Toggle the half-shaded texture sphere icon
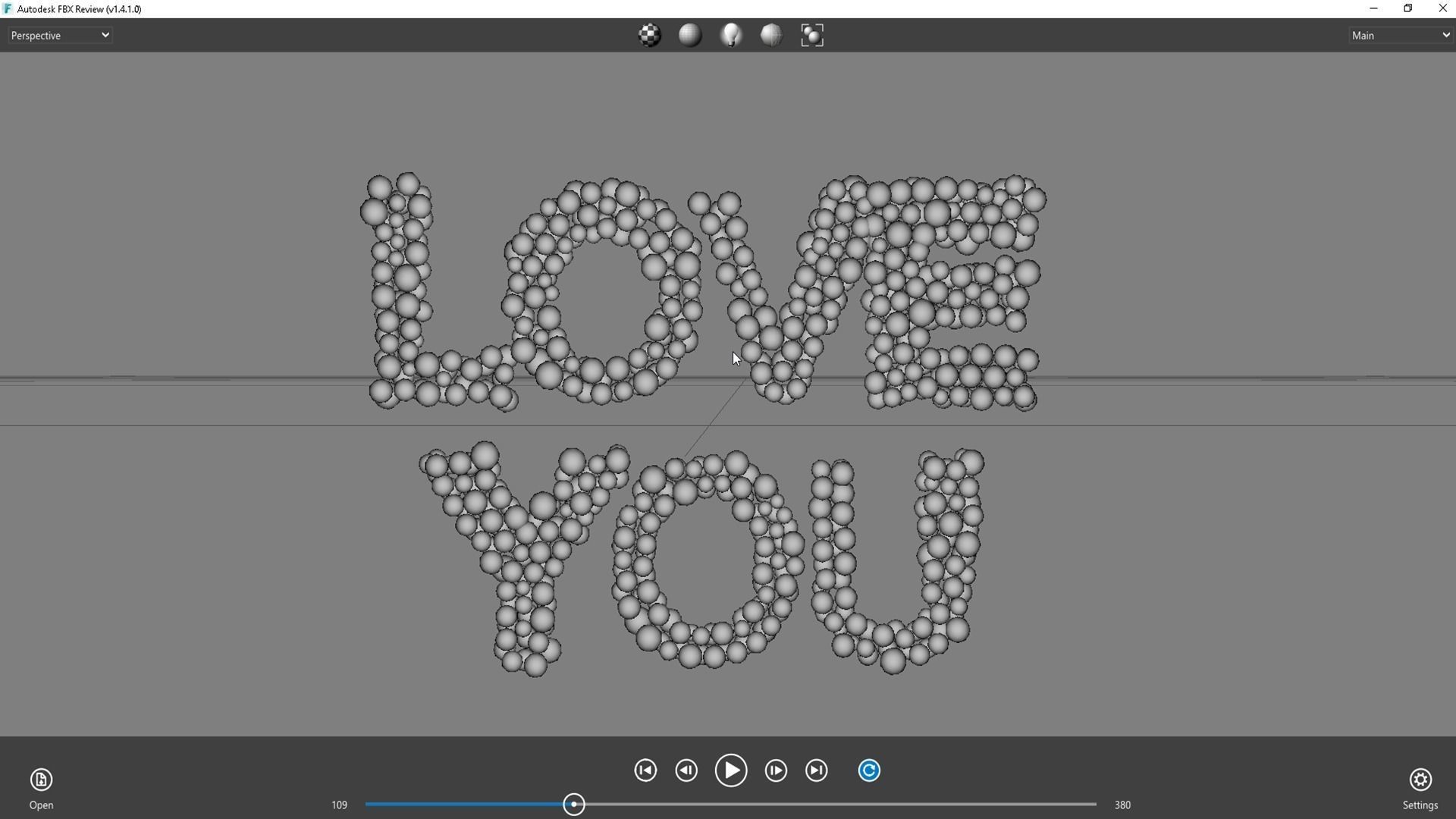1456x819 pixels. (x=771, y=35)
